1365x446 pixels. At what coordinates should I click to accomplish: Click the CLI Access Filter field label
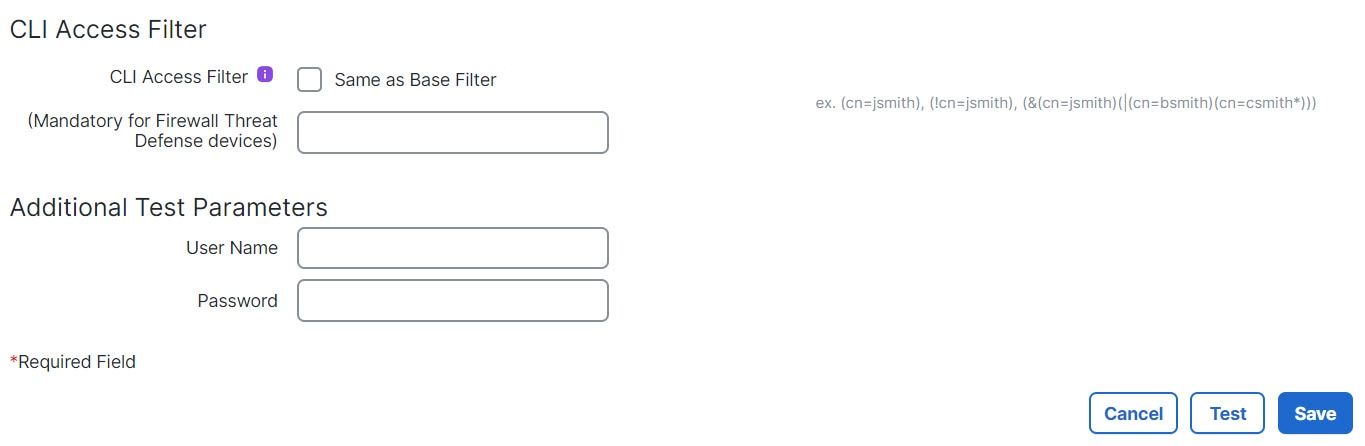[179, 77]
